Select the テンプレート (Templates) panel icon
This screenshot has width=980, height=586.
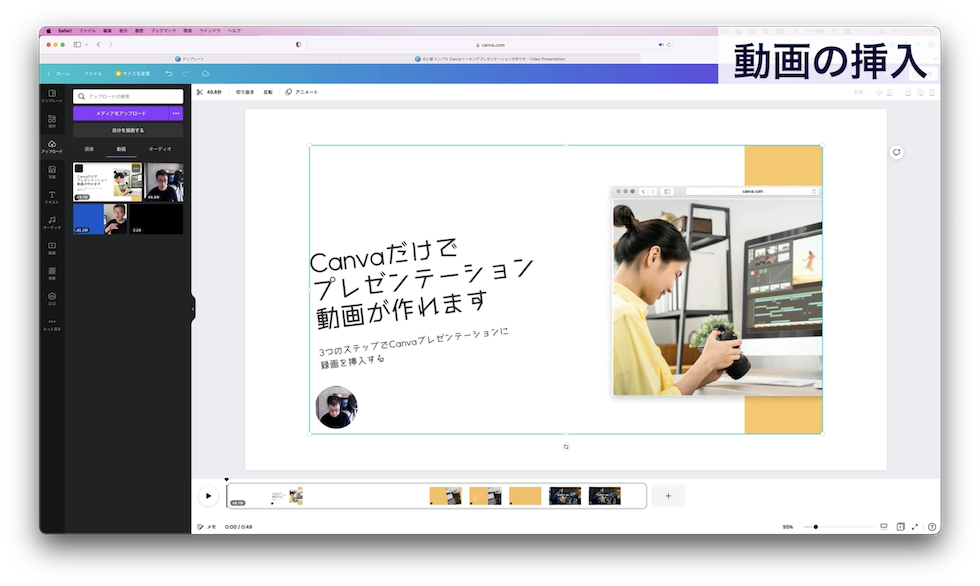[x=51, y=93]
